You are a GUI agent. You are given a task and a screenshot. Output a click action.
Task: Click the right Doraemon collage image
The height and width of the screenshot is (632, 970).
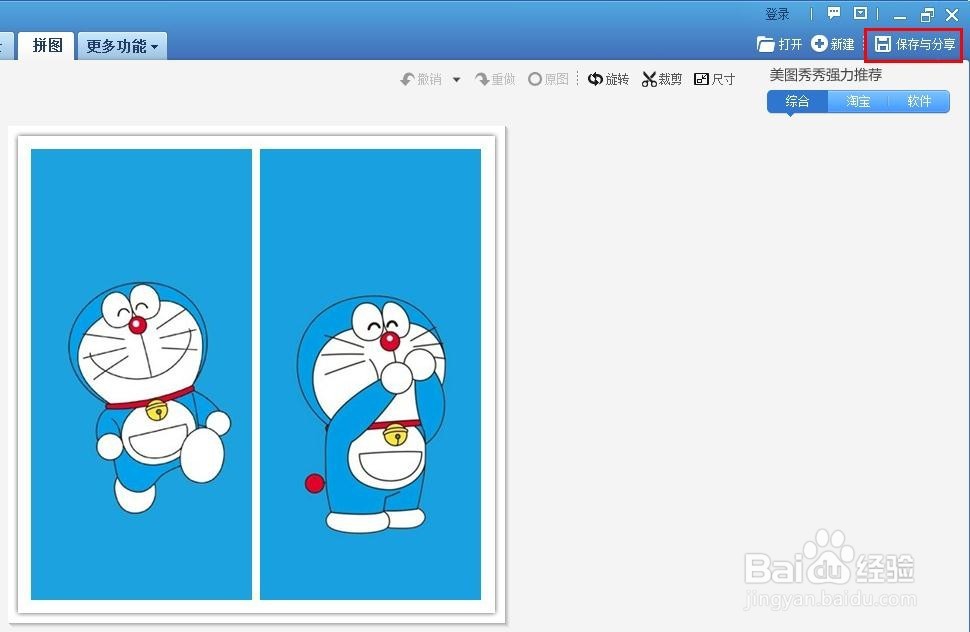(371, 374)
